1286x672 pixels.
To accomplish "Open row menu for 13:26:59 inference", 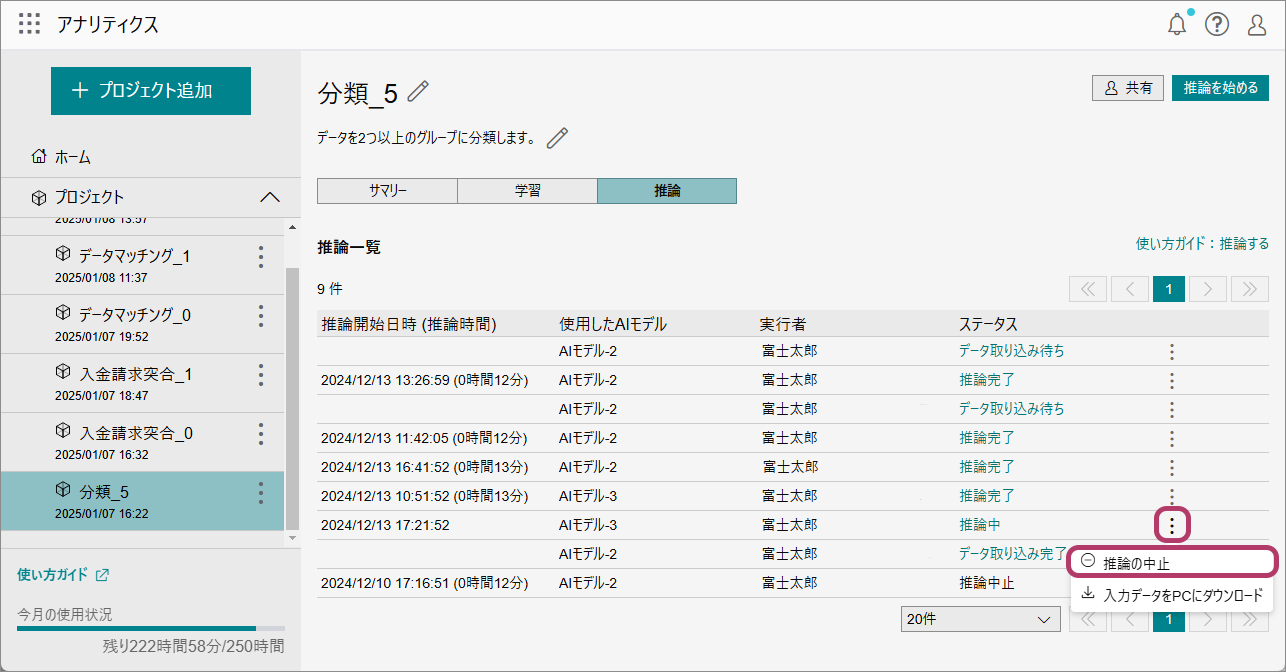I will pyautogui.click(x=1171, y=380).
